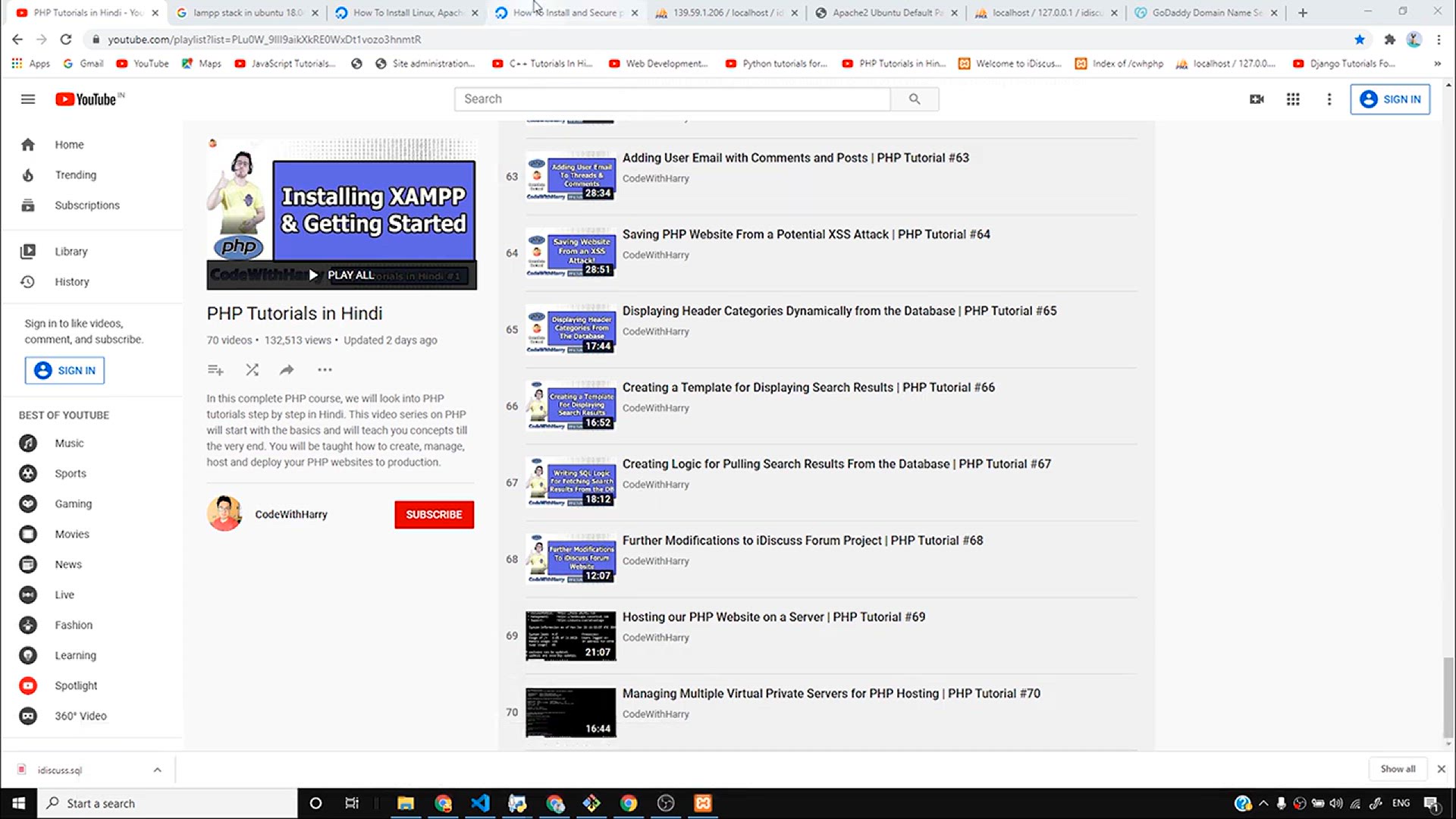Click PLAY ALL on playlist cover
1456x819 pixels.
[x=341, y=275]
